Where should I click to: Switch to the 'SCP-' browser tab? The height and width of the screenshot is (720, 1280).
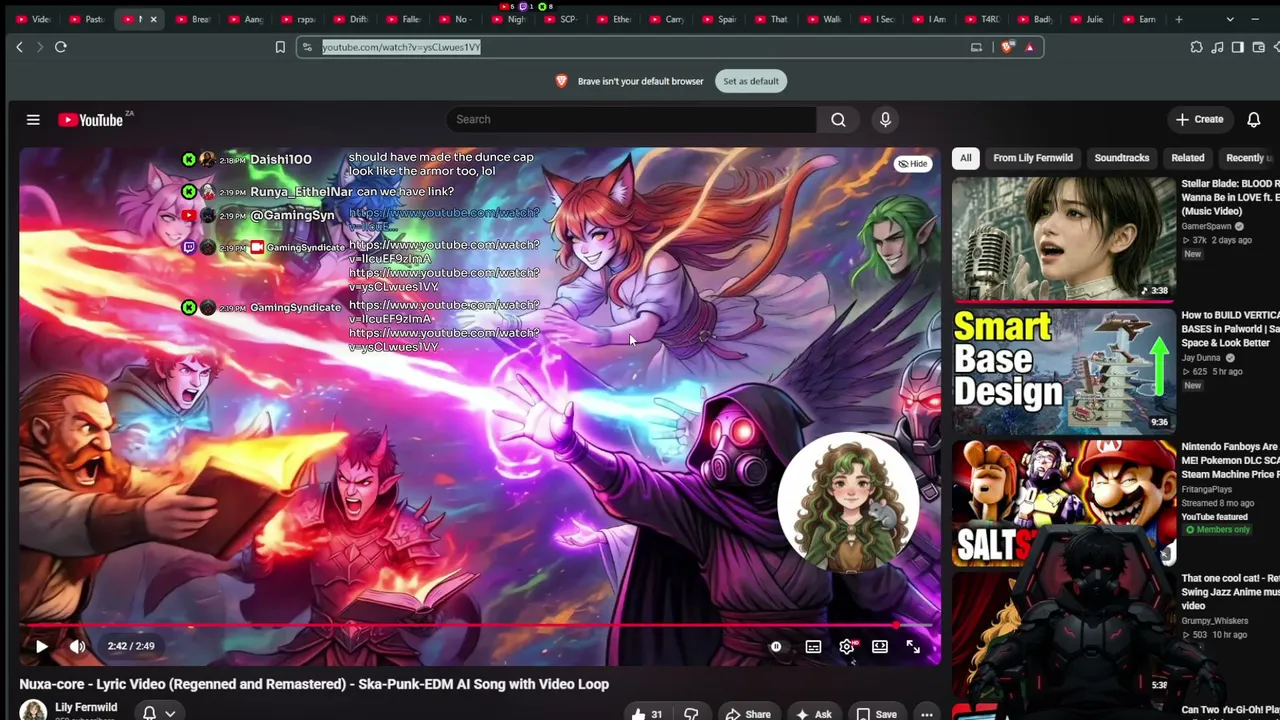click(560, 19)
